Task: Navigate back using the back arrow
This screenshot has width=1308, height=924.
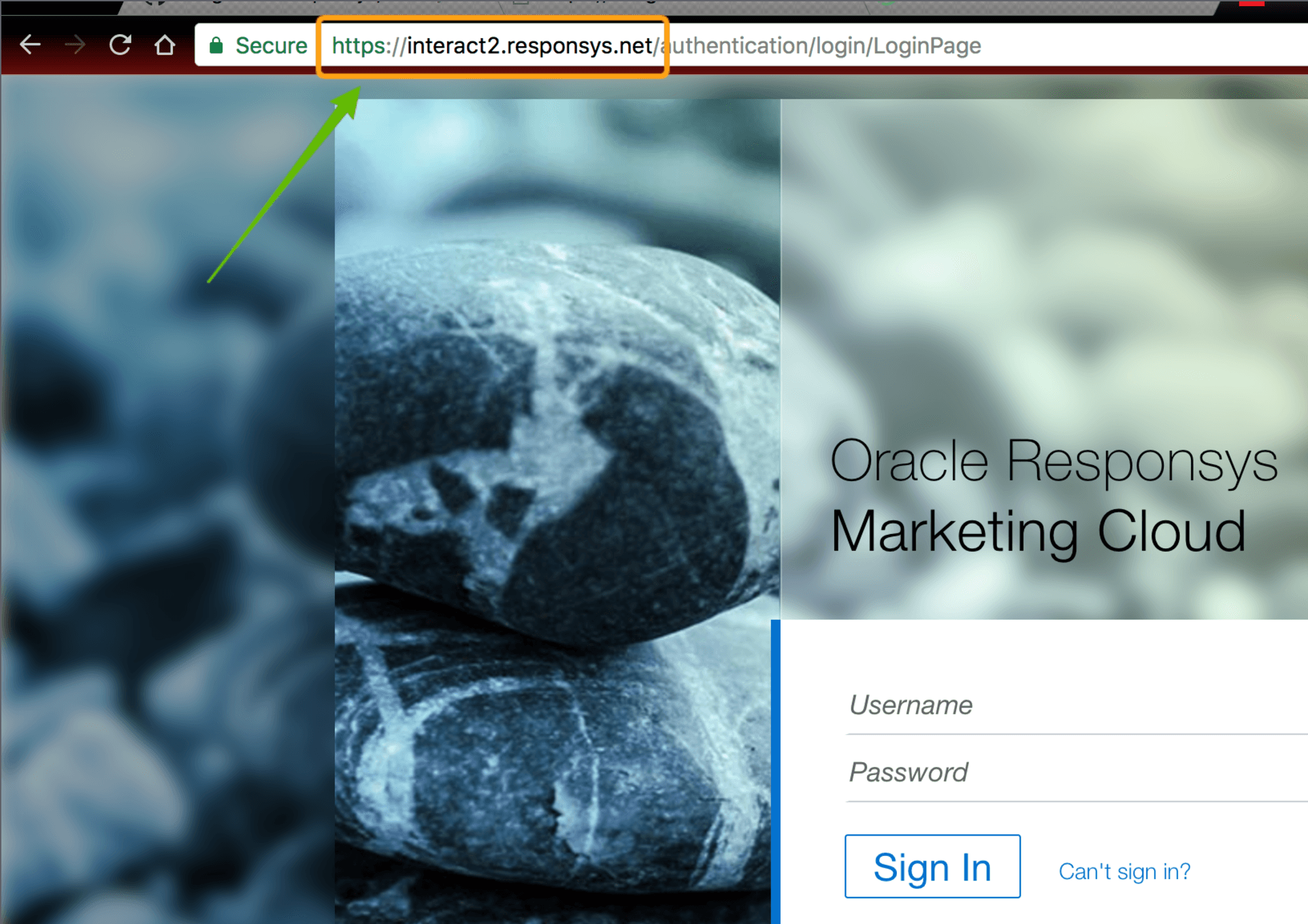Action: pos(30,45)
